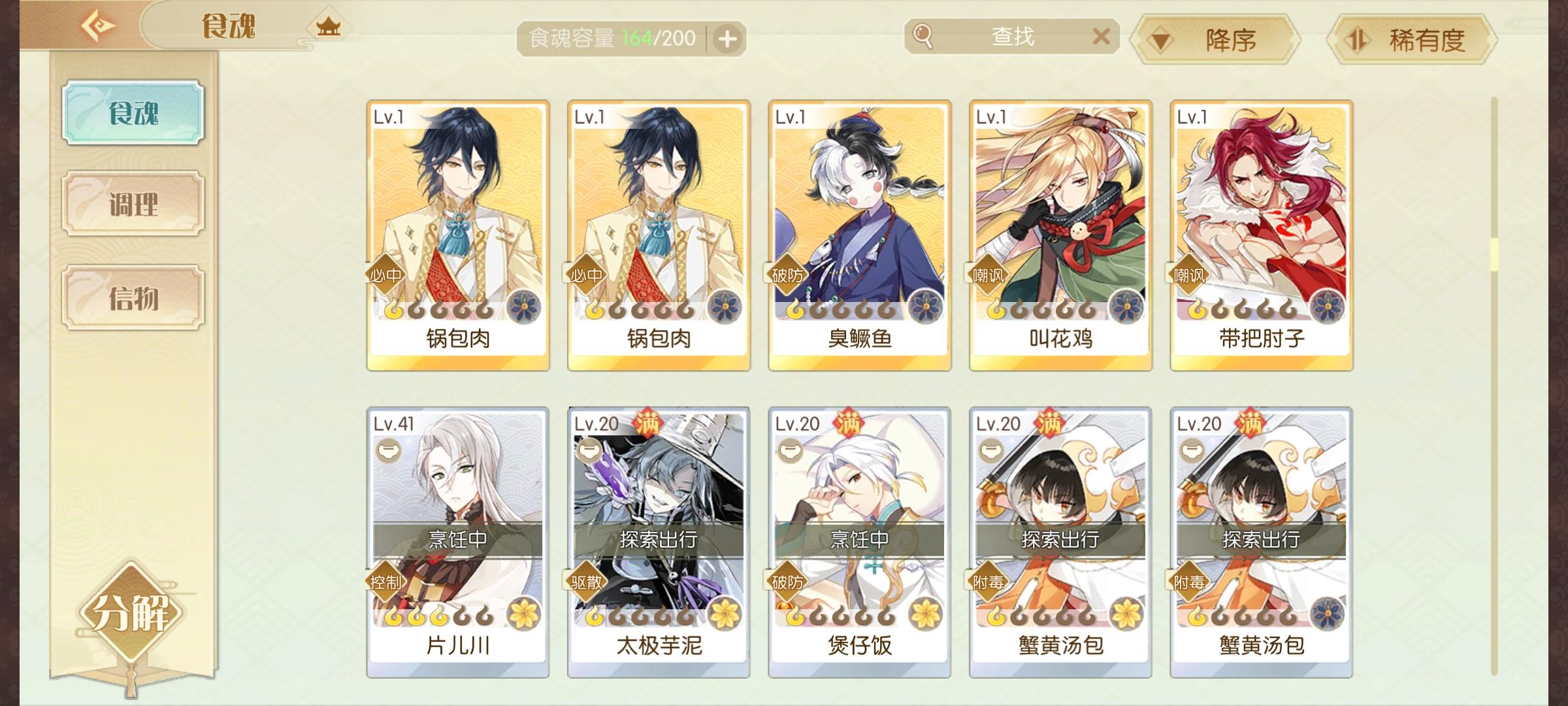Click the 带把肘子 card
Viewport: 1568px width, 706px height.
click(1262, 235)
